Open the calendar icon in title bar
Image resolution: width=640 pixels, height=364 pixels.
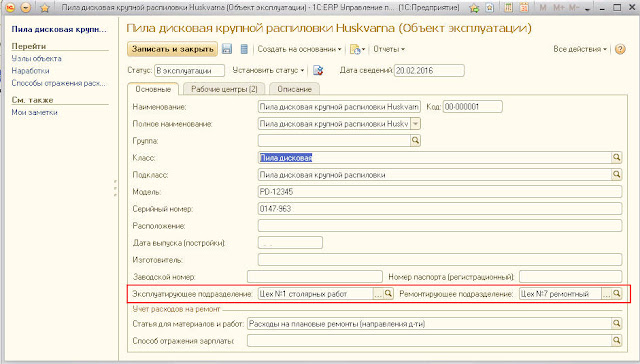point(524,8)
